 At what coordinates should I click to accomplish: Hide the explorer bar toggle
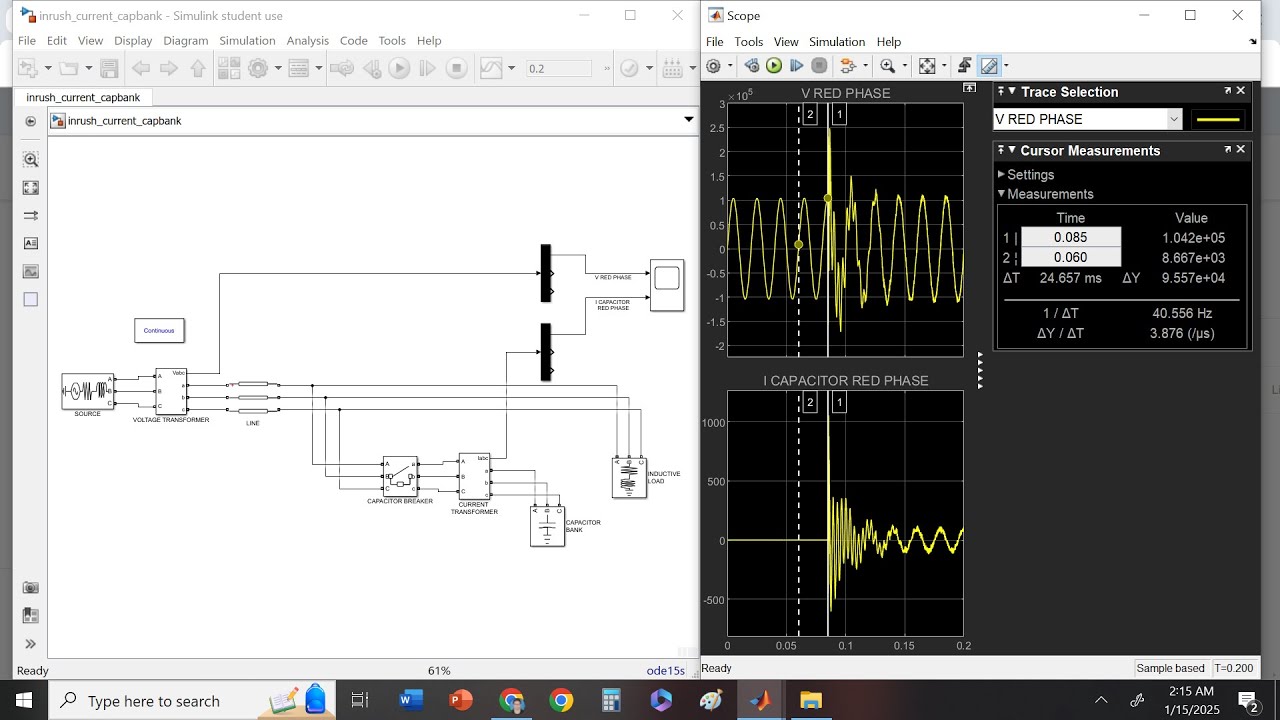click(x=30, y=121)
